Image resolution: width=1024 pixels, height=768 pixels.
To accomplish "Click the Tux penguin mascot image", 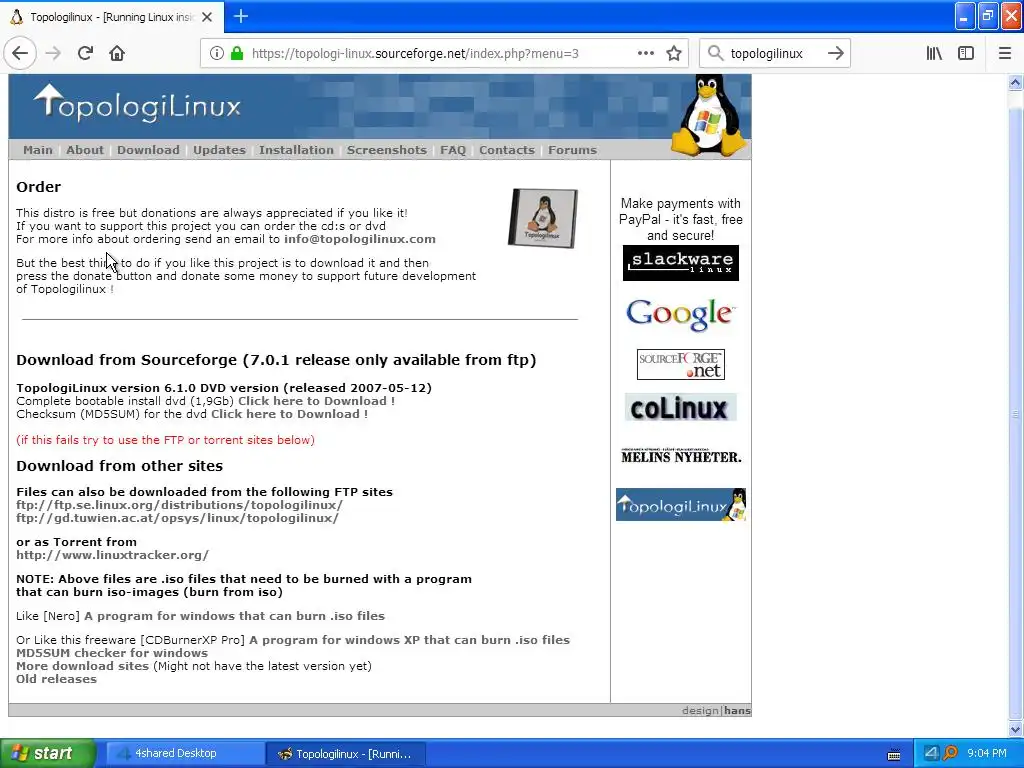I will coord(709,115).
